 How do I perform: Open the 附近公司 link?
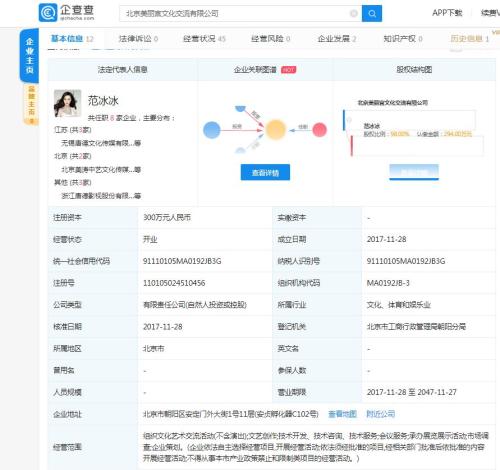point(381,414)
